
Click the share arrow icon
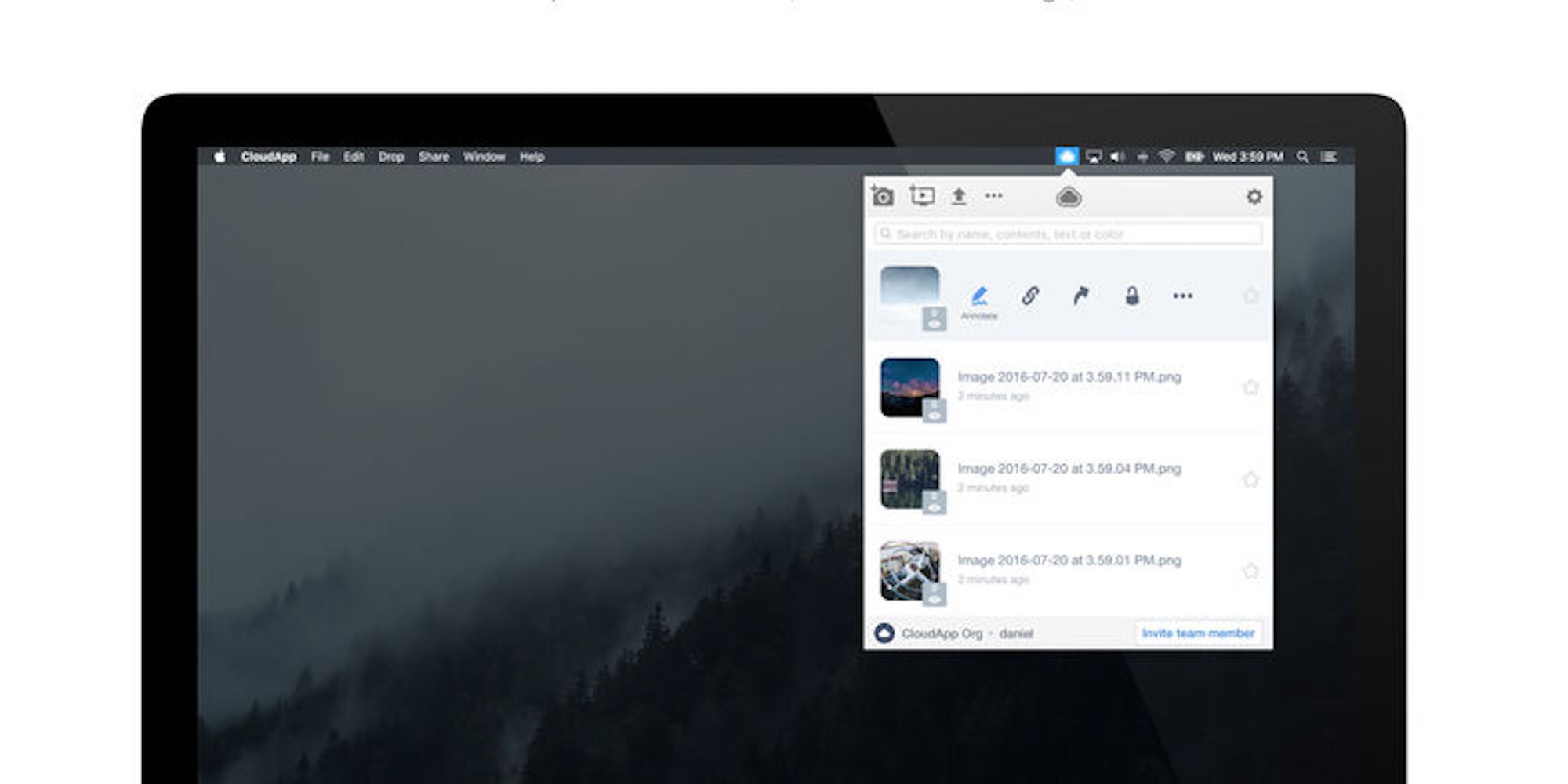(x=1080, y=296)
